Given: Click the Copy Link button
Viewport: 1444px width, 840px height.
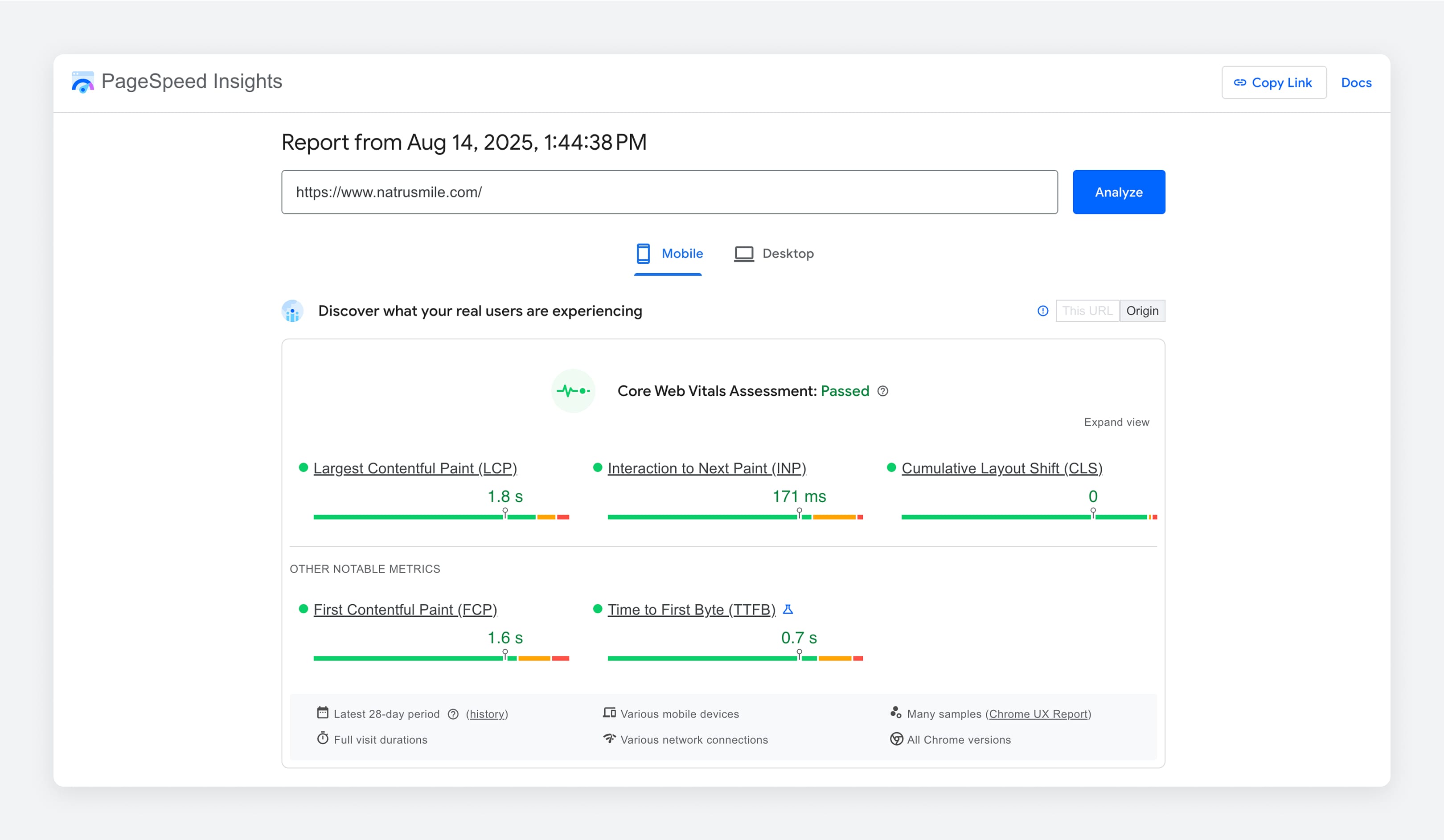Looking at the screenshot, I should coord(1273,82).
